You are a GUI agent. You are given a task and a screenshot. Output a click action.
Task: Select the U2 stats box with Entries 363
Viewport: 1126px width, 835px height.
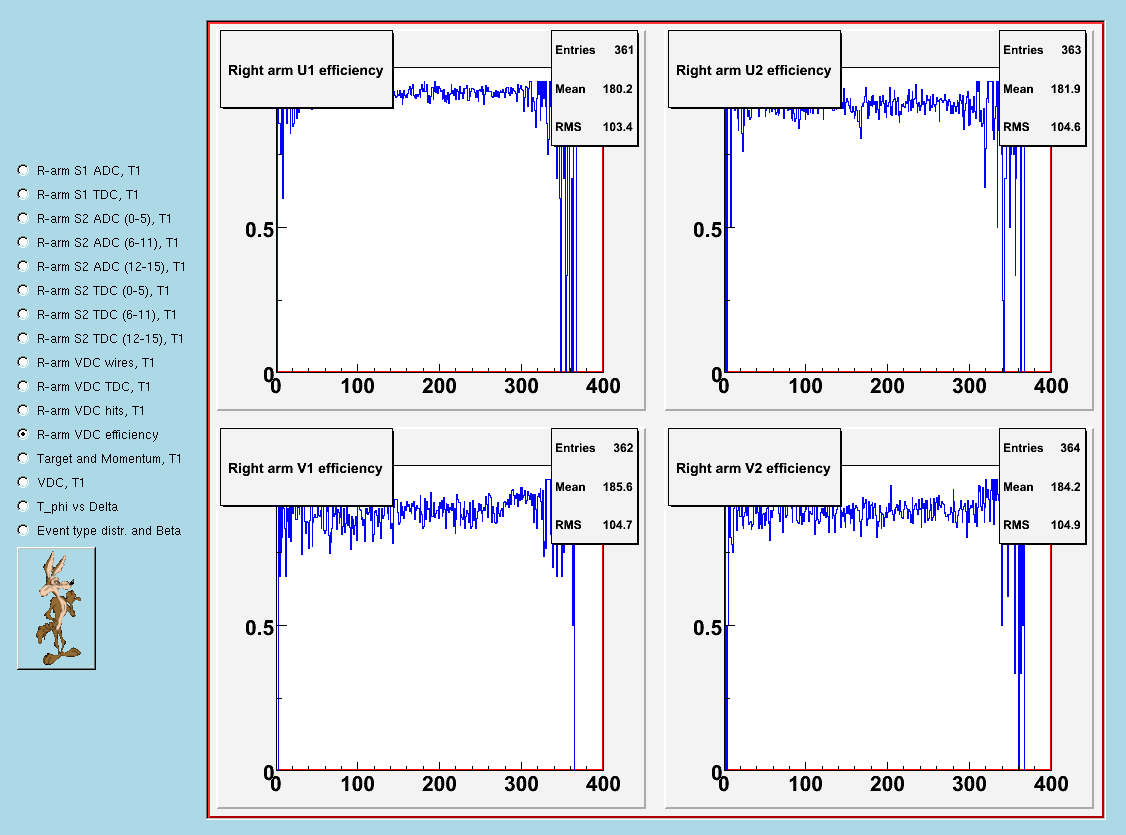point(1042,88)
